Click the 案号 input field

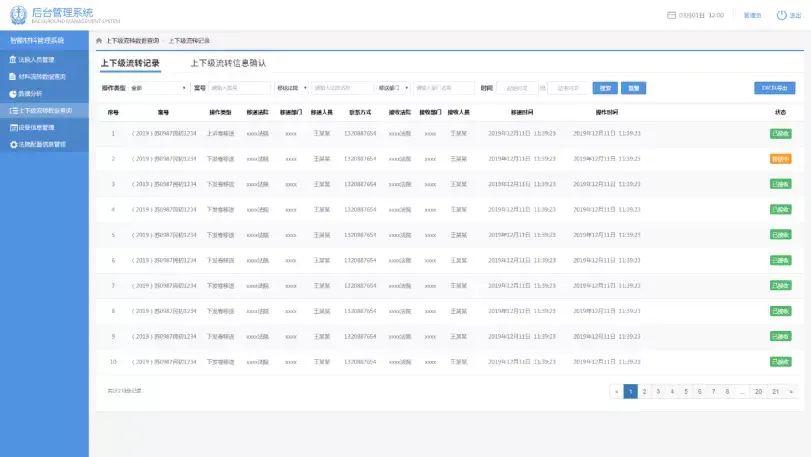pos(239,88)
